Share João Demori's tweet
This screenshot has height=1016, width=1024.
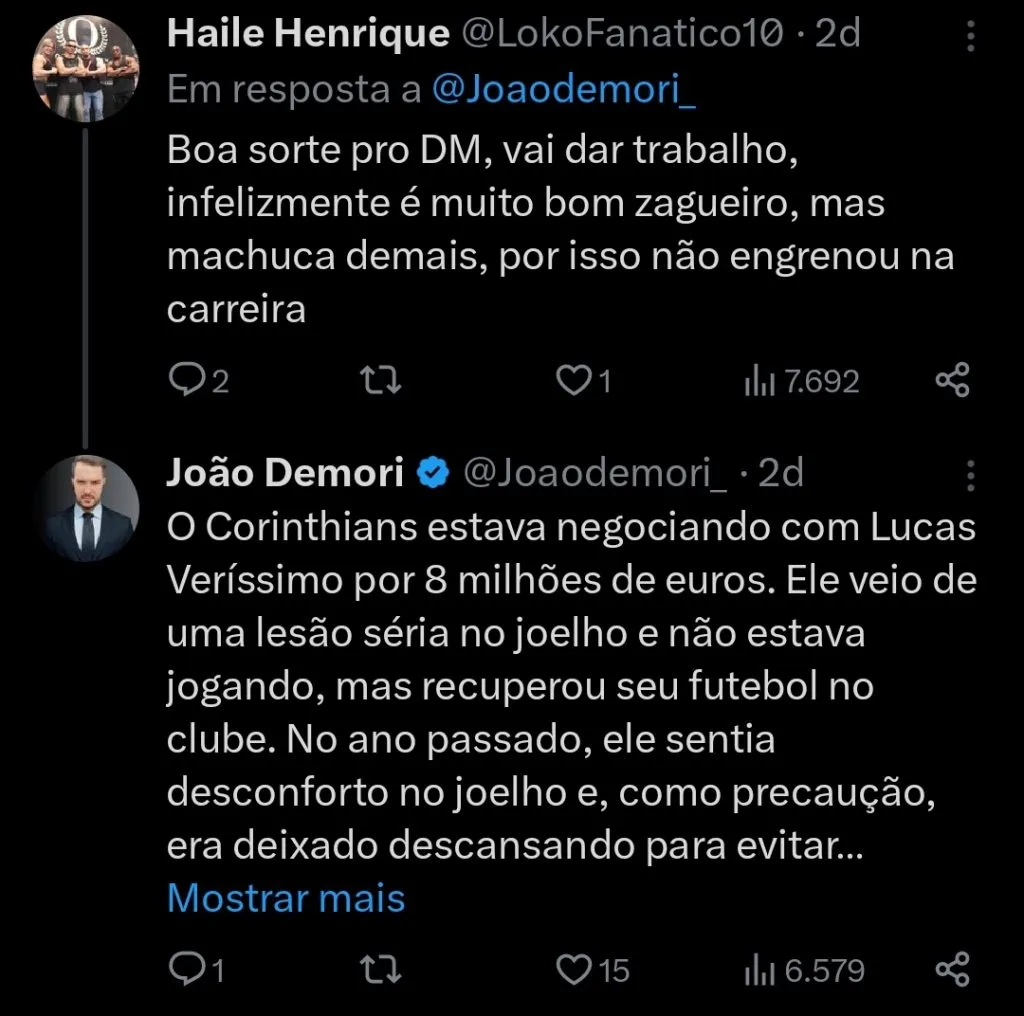tap(950, 968)
